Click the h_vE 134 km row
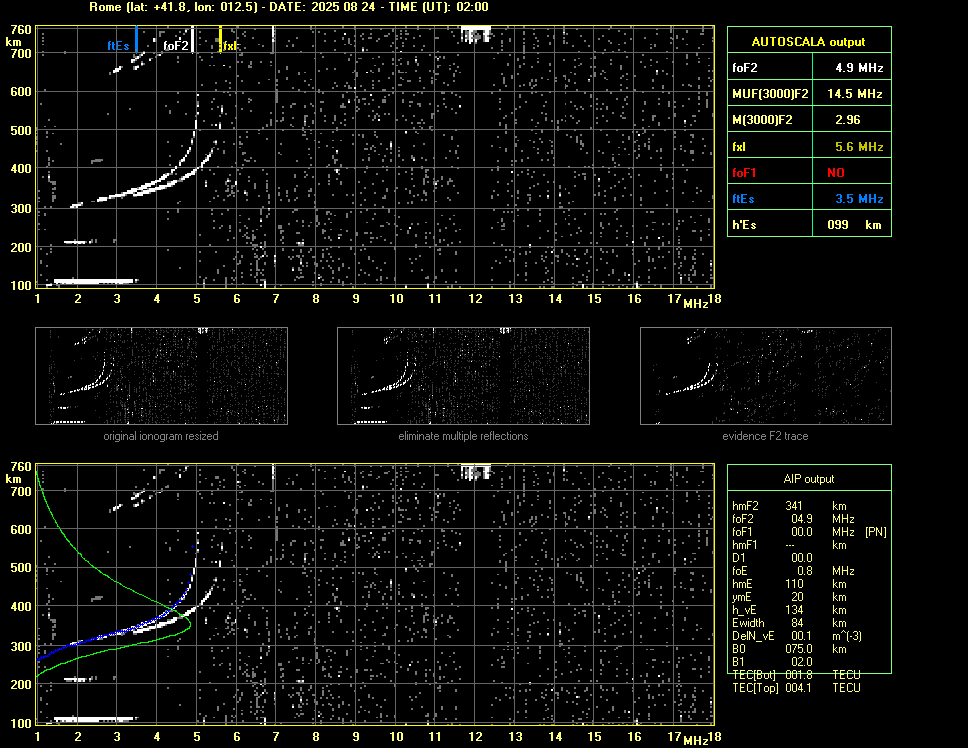Screen dimensions: 968x748 click(789, 610)
